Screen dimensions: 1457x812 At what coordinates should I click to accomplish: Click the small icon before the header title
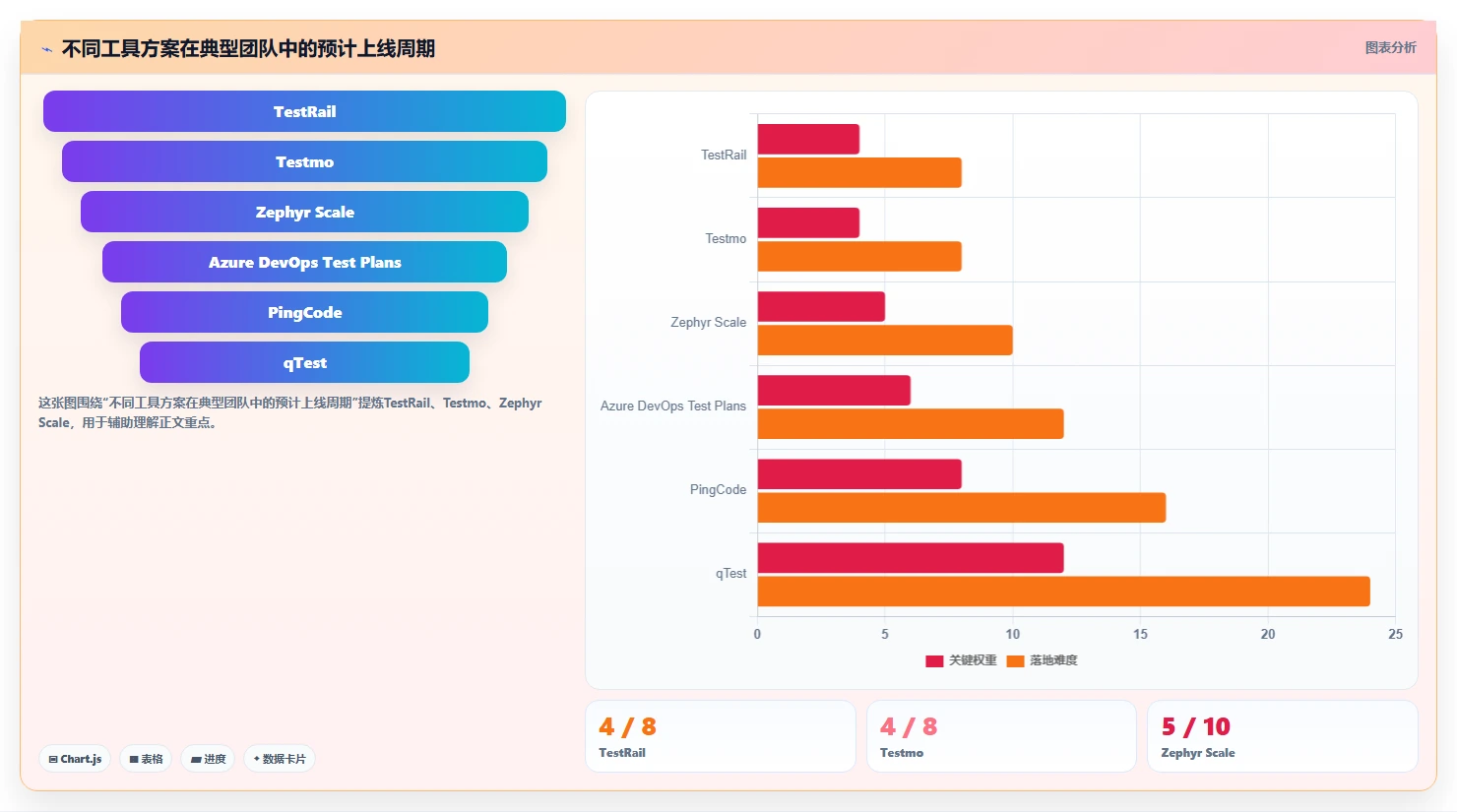click(46, 49)
